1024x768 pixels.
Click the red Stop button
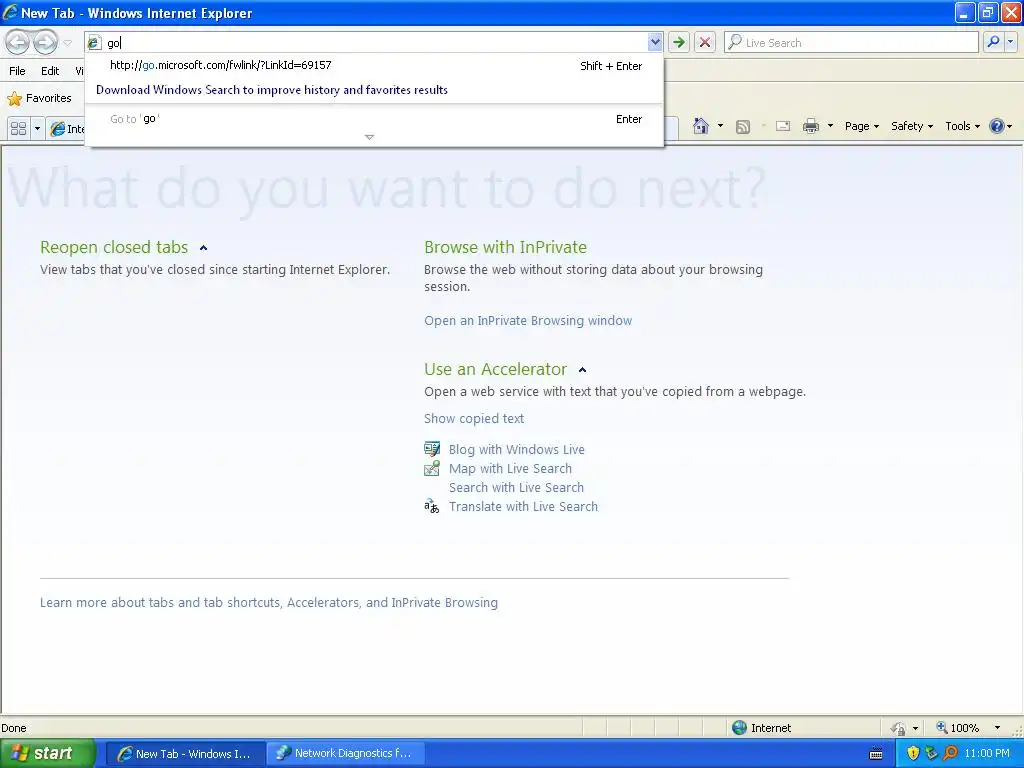[705, 42]
